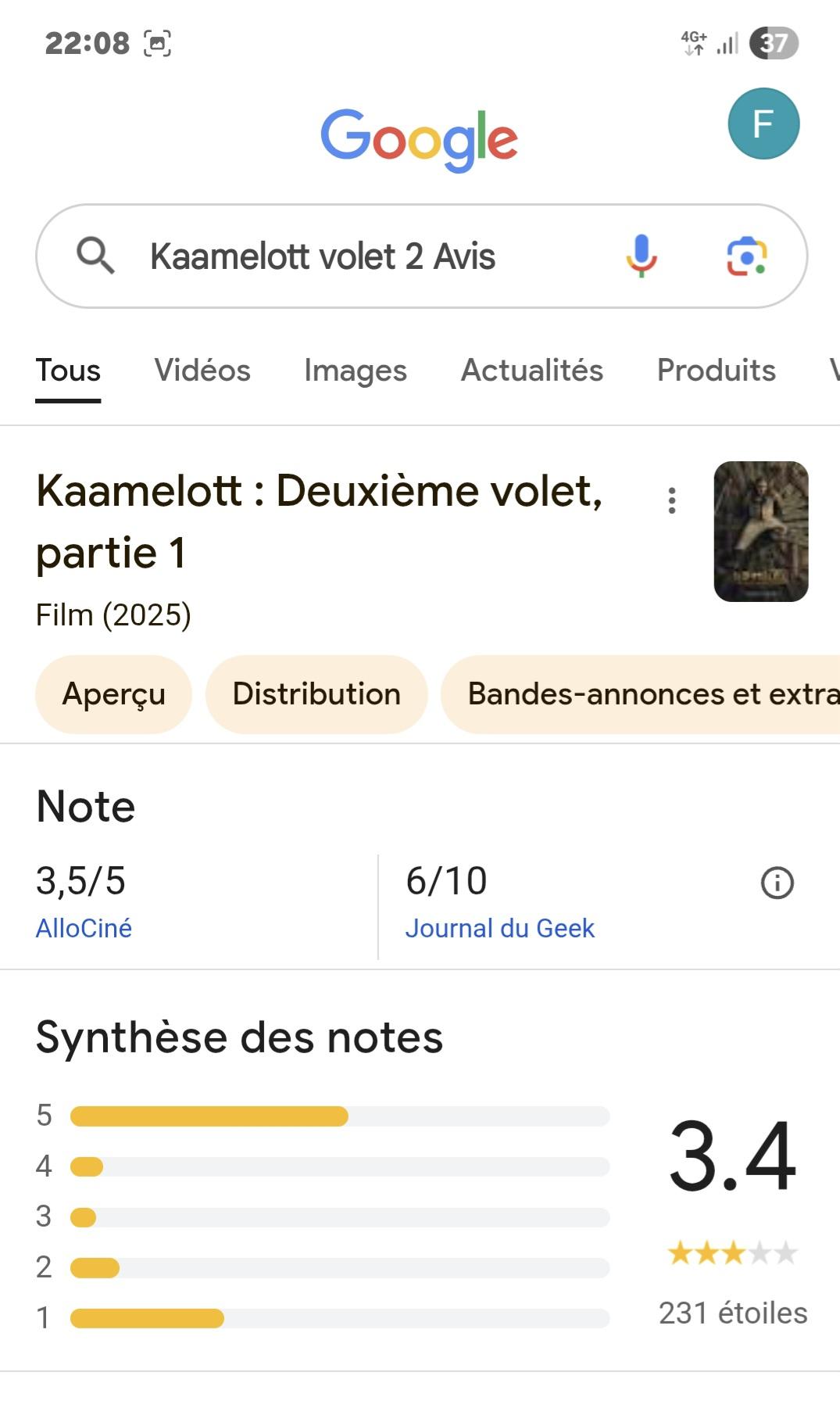The width and height of the screenshot is (840, 1401).
Task: Open the three-dot options menu
Action: click(x=671, y=500)
